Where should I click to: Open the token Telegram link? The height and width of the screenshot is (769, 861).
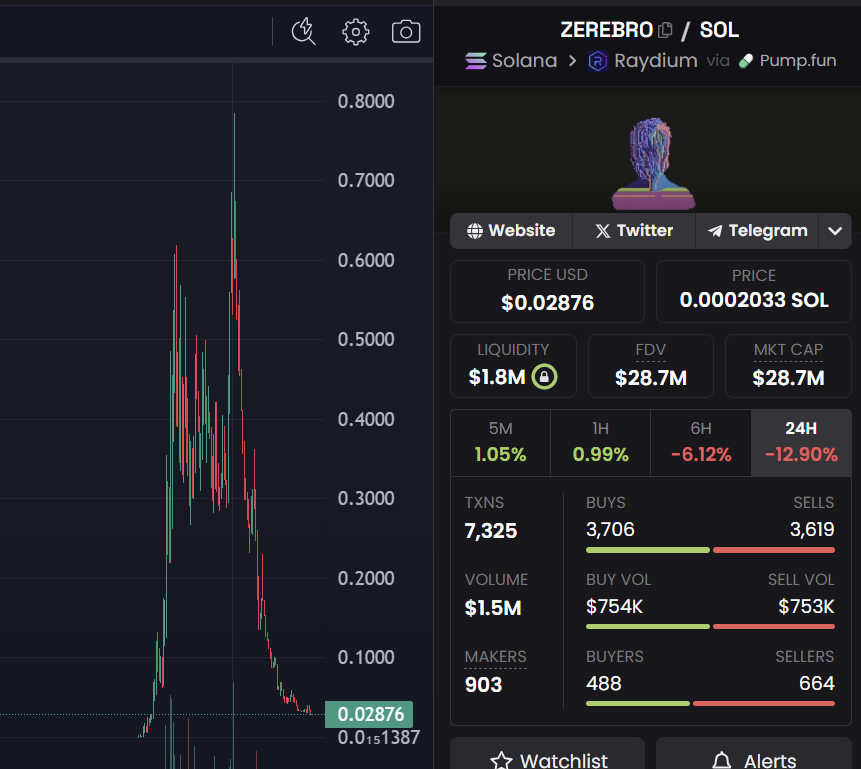click(757, 231)
